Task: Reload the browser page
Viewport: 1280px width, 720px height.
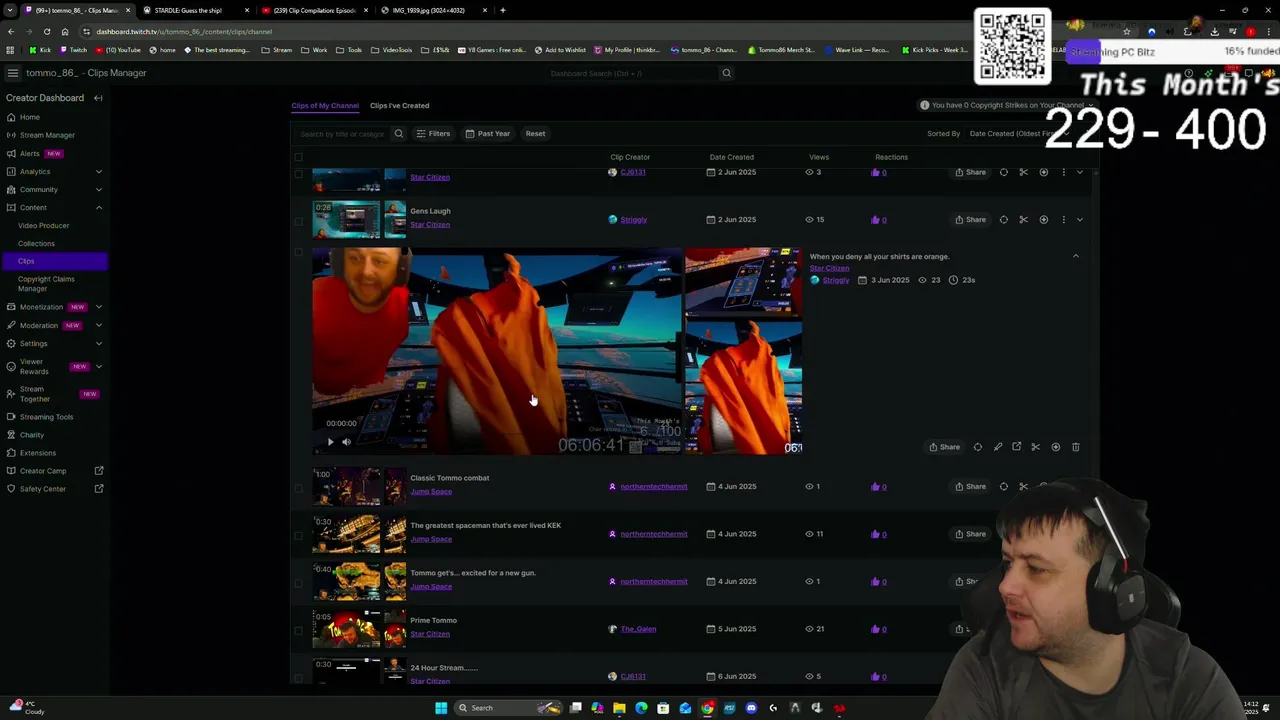Action: click(47, 31)
